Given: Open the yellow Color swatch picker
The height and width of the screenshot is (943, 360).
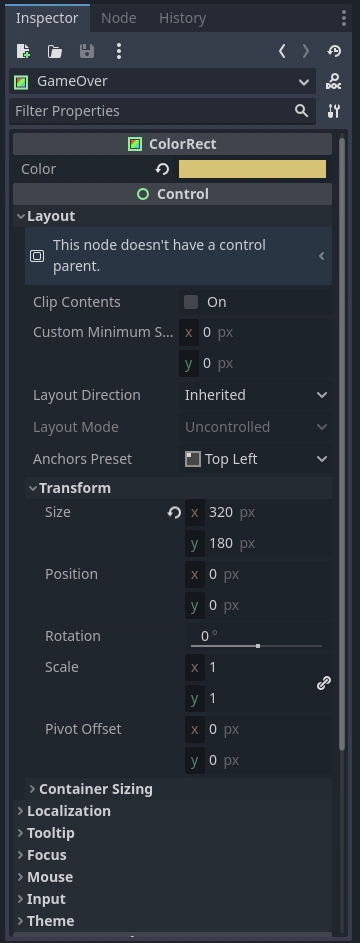Looking at the screenshot, I should pyautogui.click(x=252, y=169).
